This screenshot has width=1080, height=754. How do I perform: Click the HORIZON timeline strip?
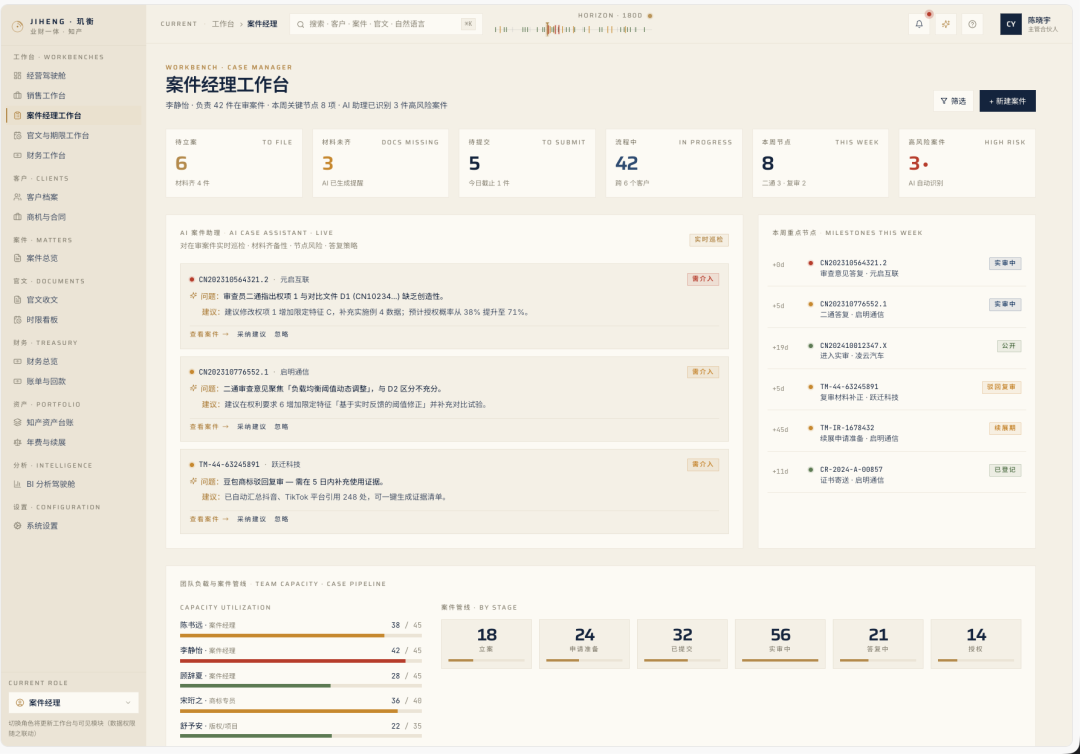573,30
